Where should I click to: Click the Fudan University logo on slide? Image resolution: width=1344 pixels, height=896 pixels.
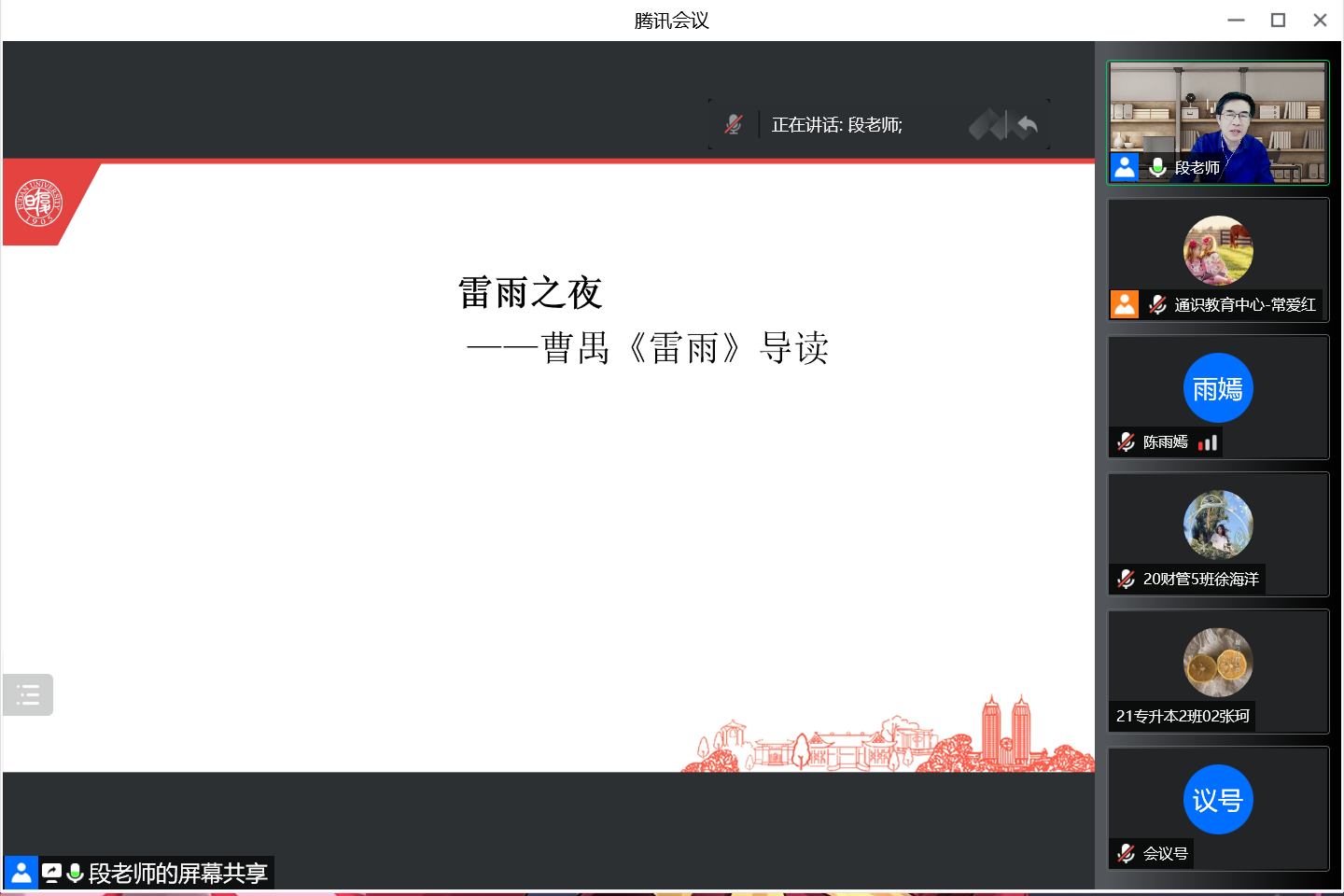pos(38,203)
